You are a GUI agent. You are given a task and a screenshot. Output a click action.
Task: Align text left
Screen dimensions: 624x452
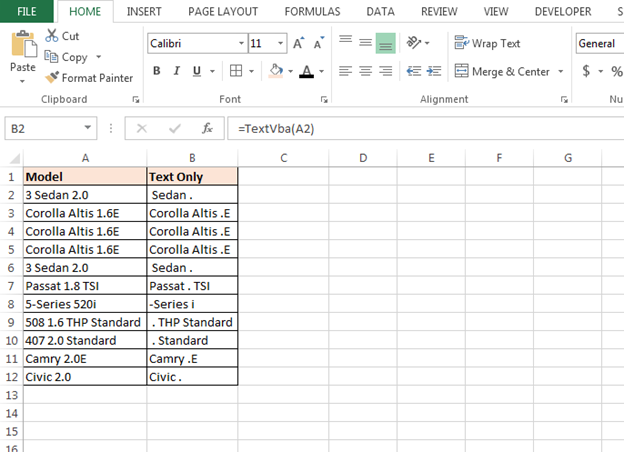tap(345, 71)
